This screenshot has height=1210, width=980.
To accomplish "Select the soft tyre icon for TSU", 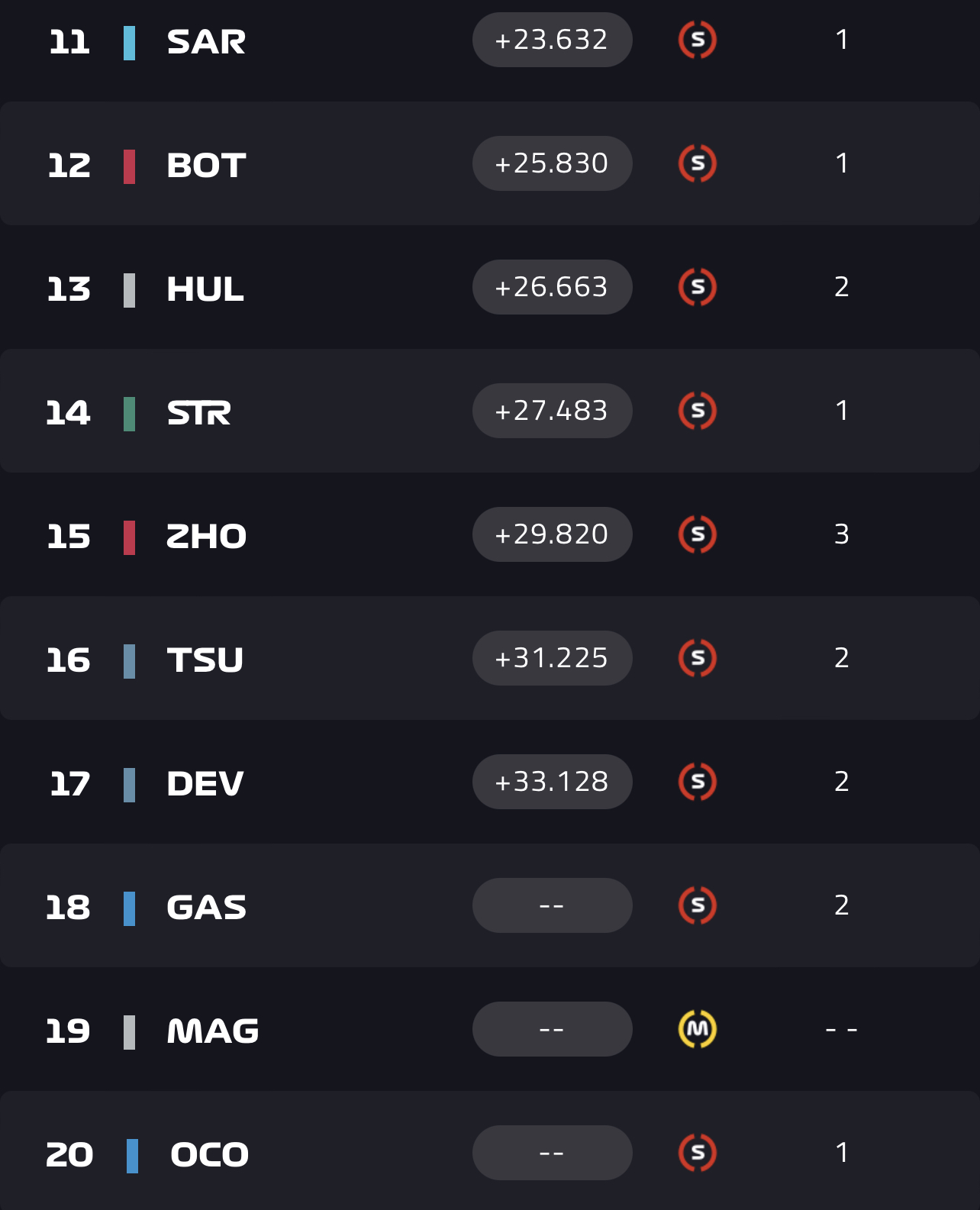I will click(x=697, y=658).
